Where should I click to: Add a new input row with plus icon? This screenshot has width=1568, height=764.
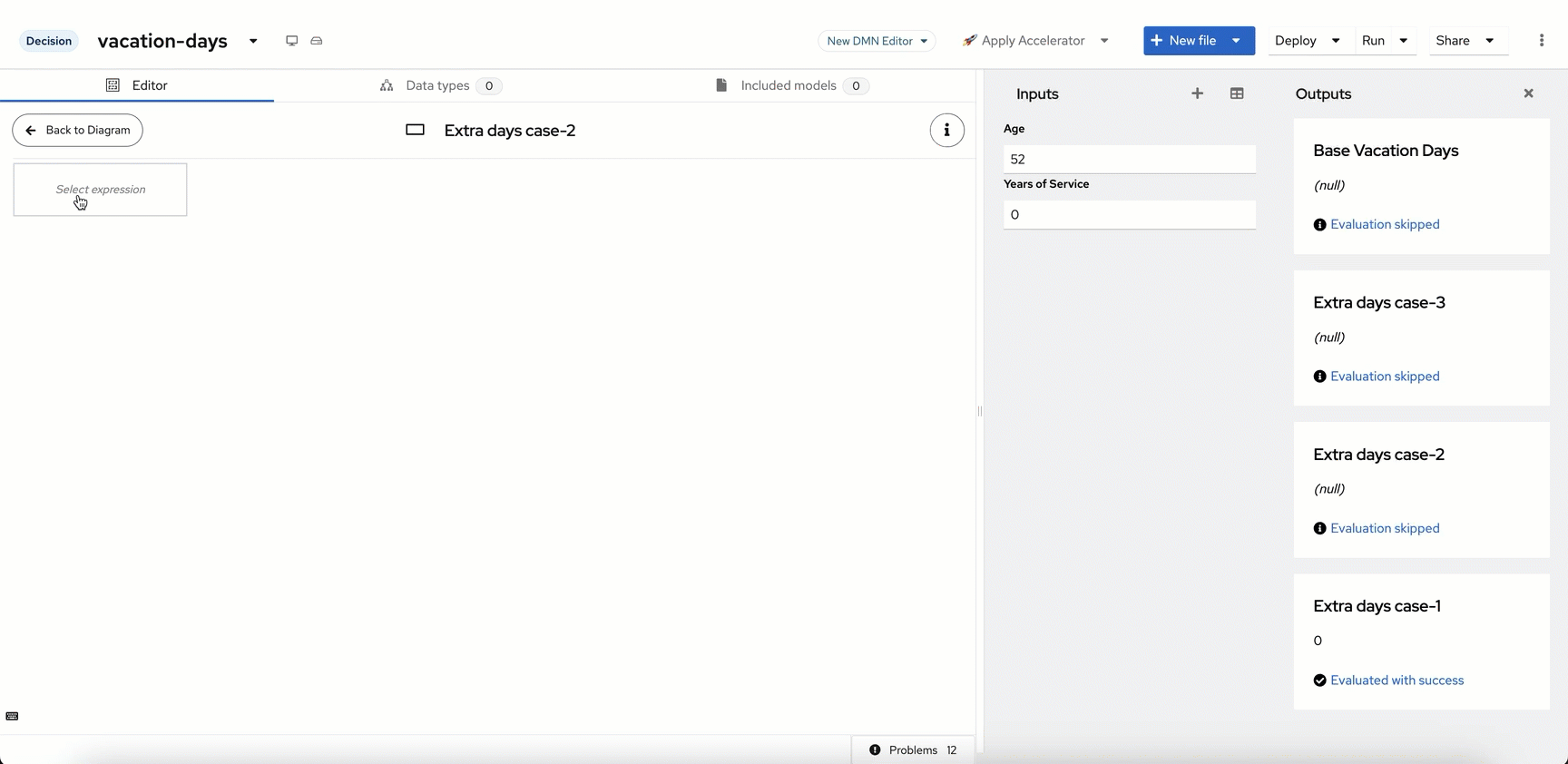[x=1197, y=93]
